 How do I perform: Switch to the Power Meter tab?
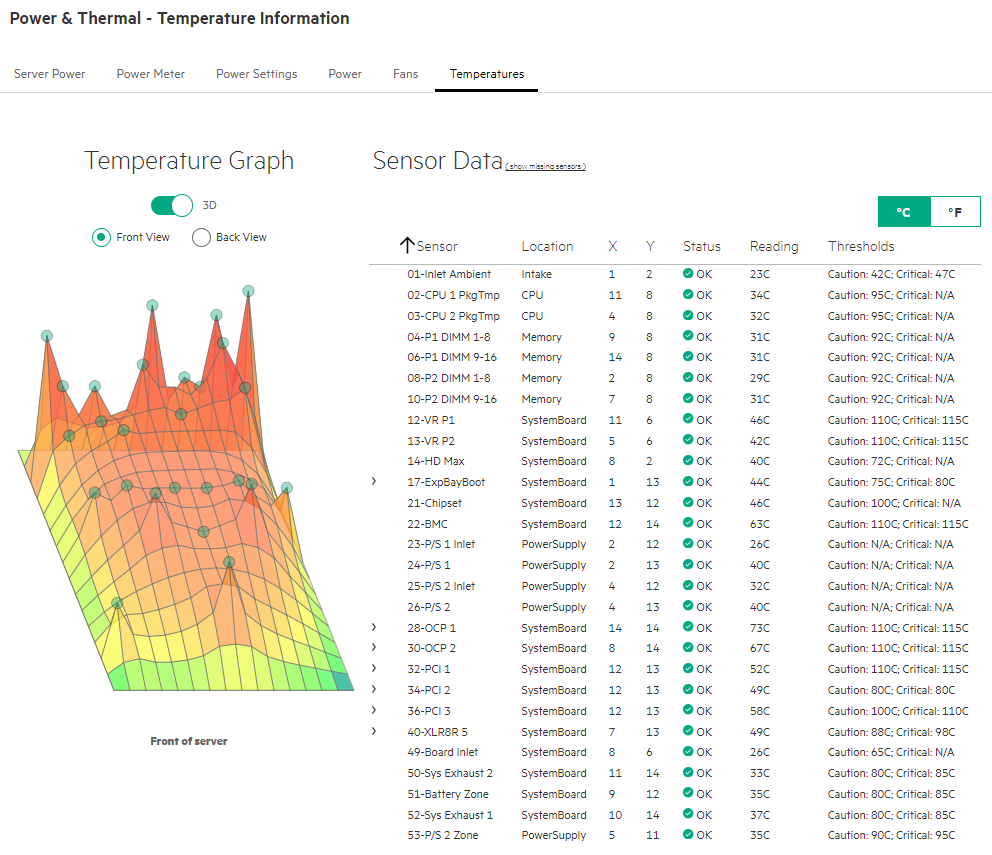[151, 74]
